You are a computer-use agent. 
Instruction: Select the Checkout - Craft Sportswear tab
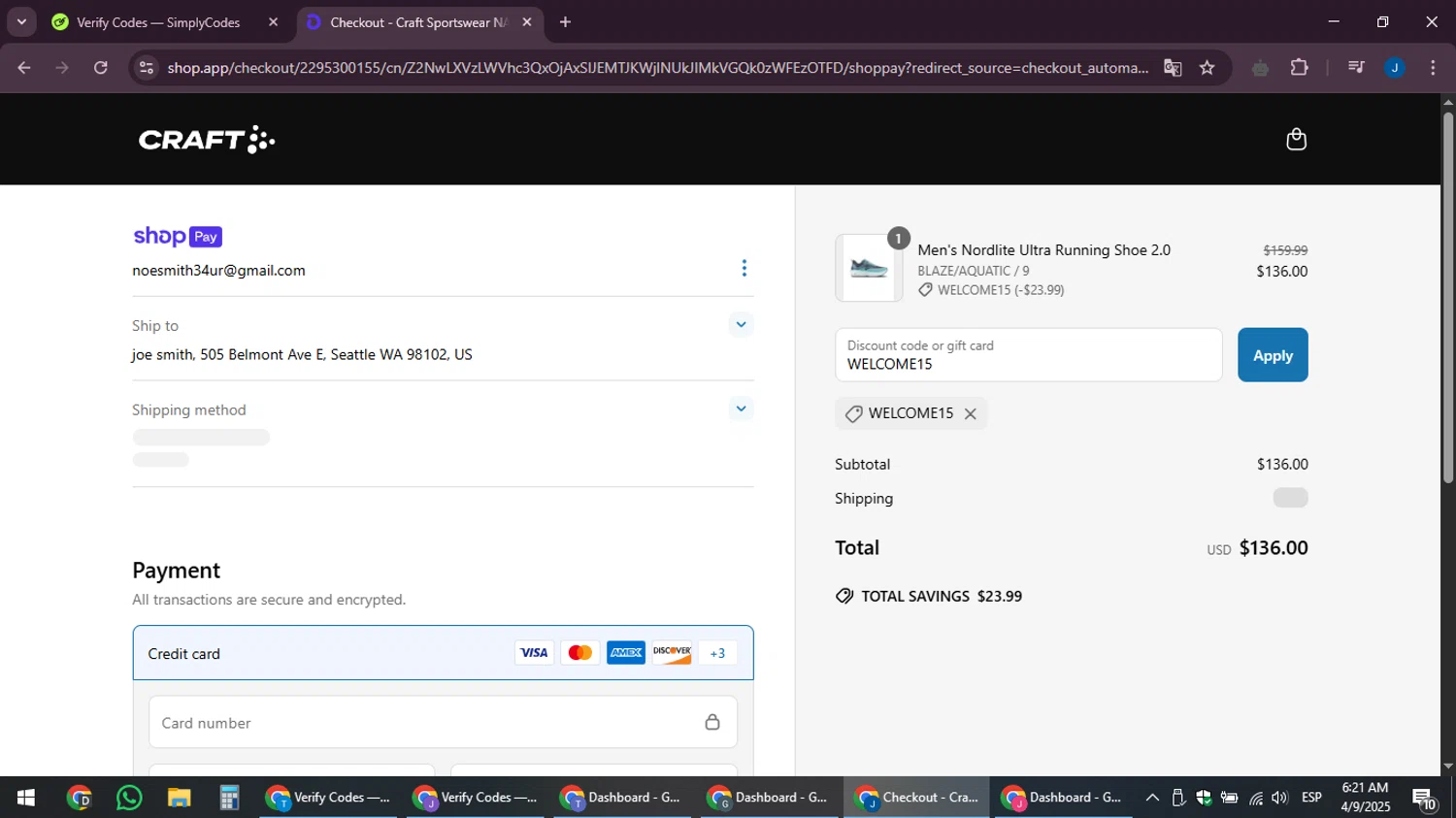(417, 22)
